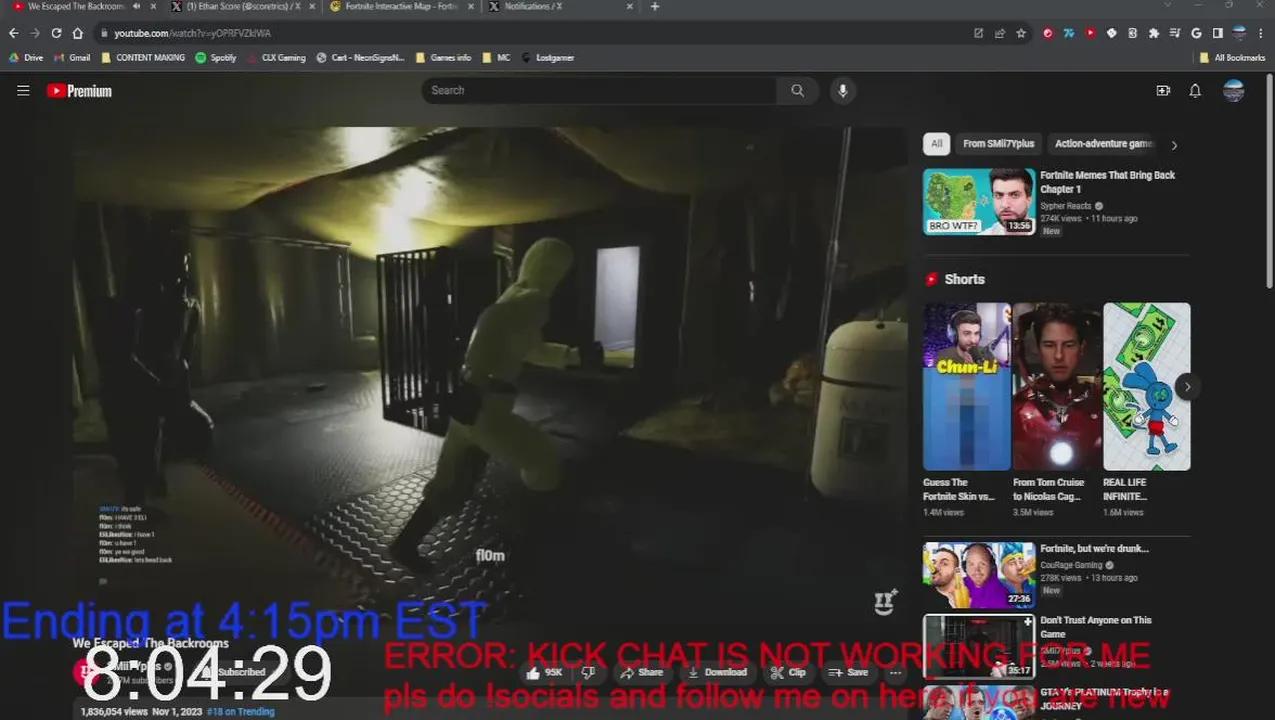Open the REAL LIFE INFINITE short
This screenshot has width=1275, height=720.
pyautogui.click(x=1147, y=387)
